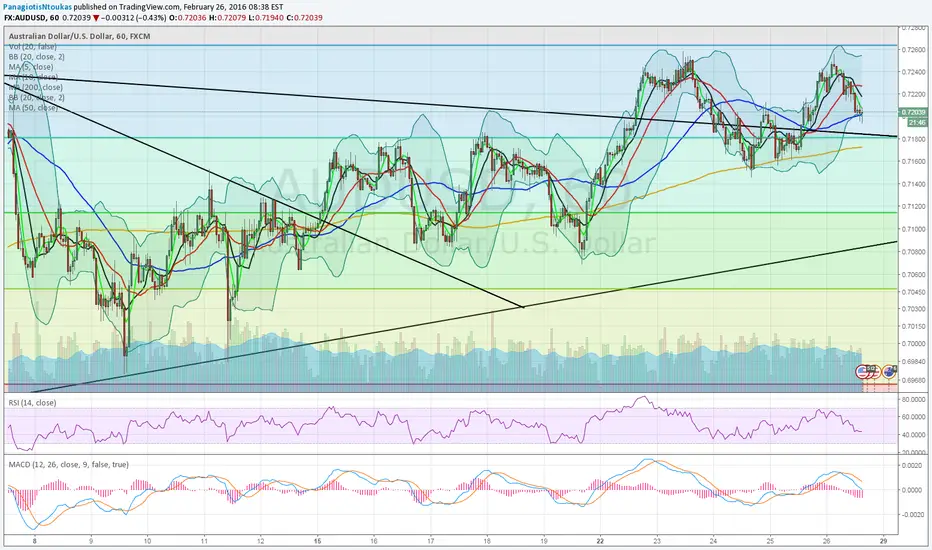This screenshot has width=932, height=550.
Task: Click the change value −0.00312 (−0.43%)
Action: pos(134,18)
